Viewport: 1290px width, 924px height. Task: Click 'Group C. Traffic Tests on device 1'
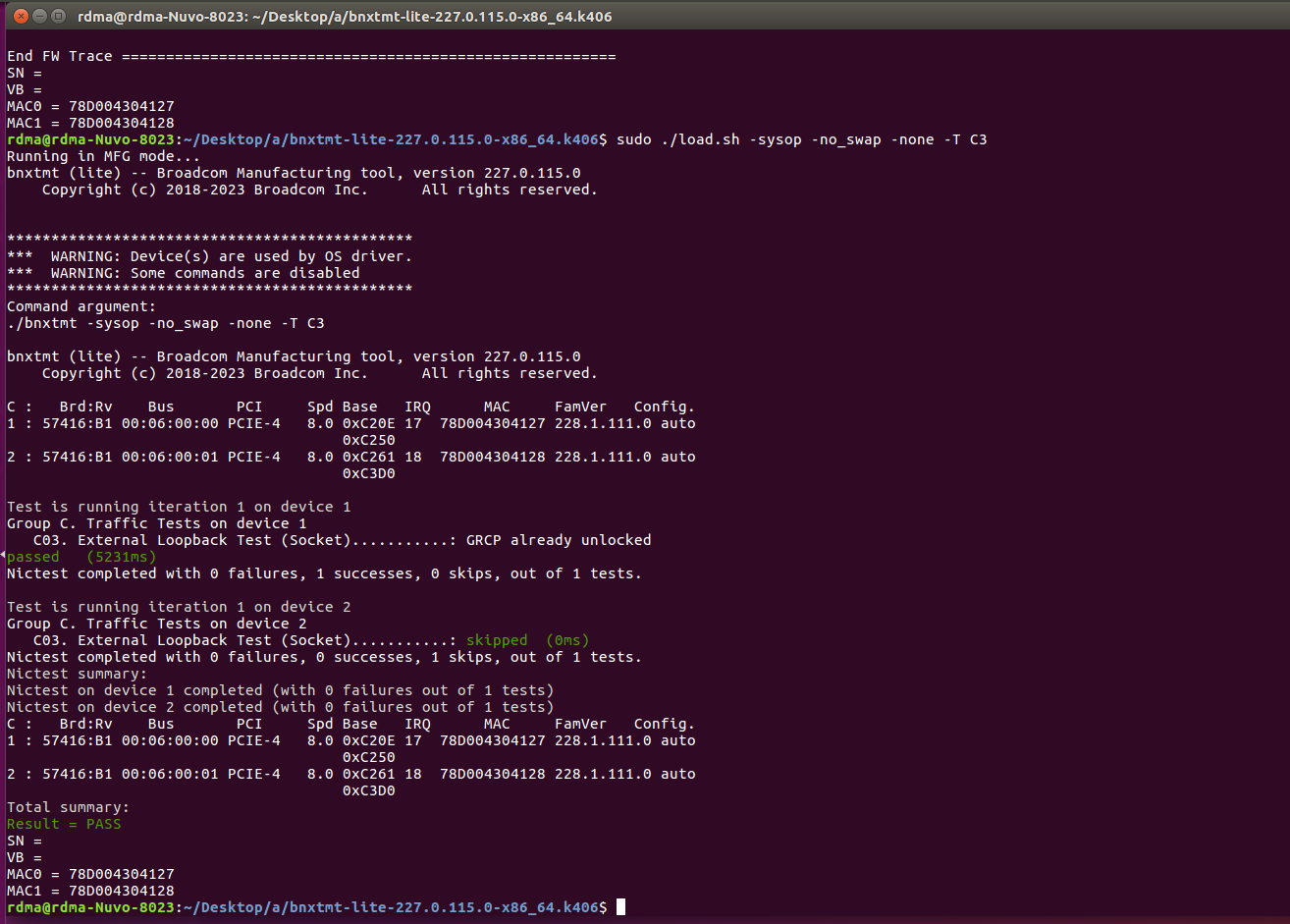click(156, 523)
